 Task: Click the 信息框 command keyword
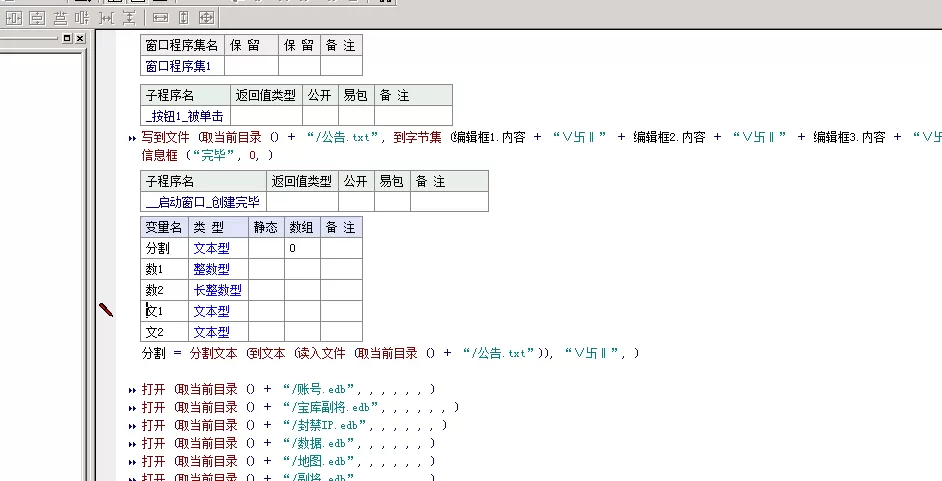coord(159,156)
